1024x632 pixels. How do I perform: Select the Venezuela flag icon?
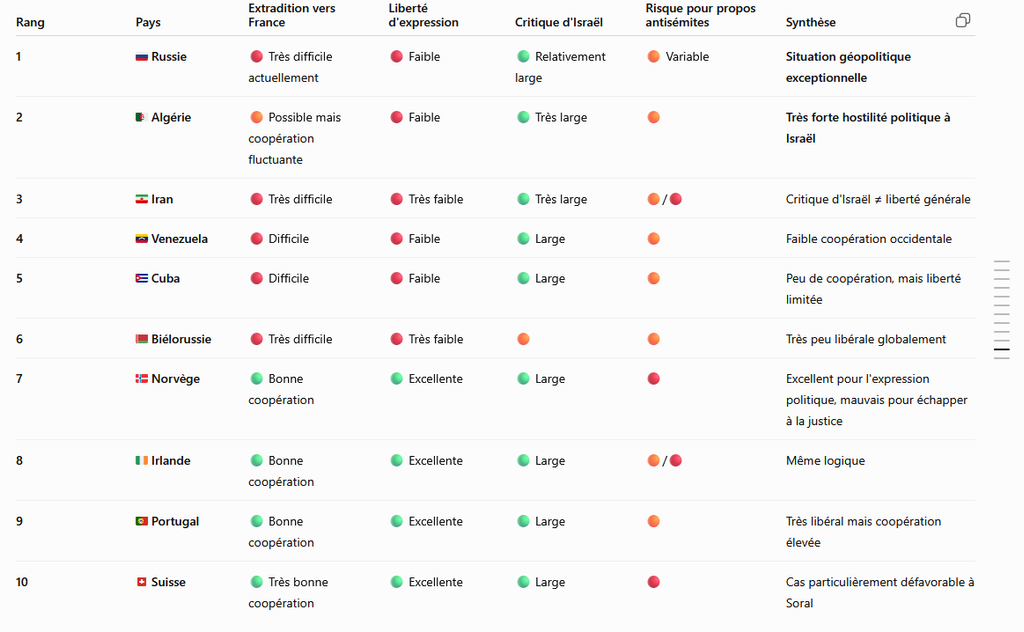142,239
